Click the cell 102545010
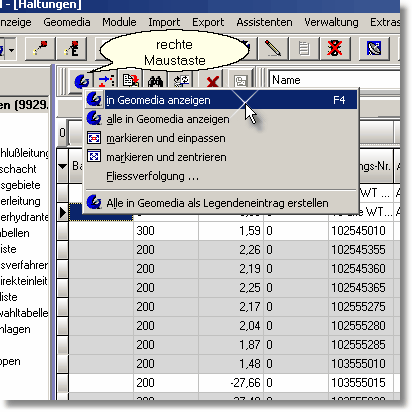This screenshot has height=412, width=412. [361, 231]
